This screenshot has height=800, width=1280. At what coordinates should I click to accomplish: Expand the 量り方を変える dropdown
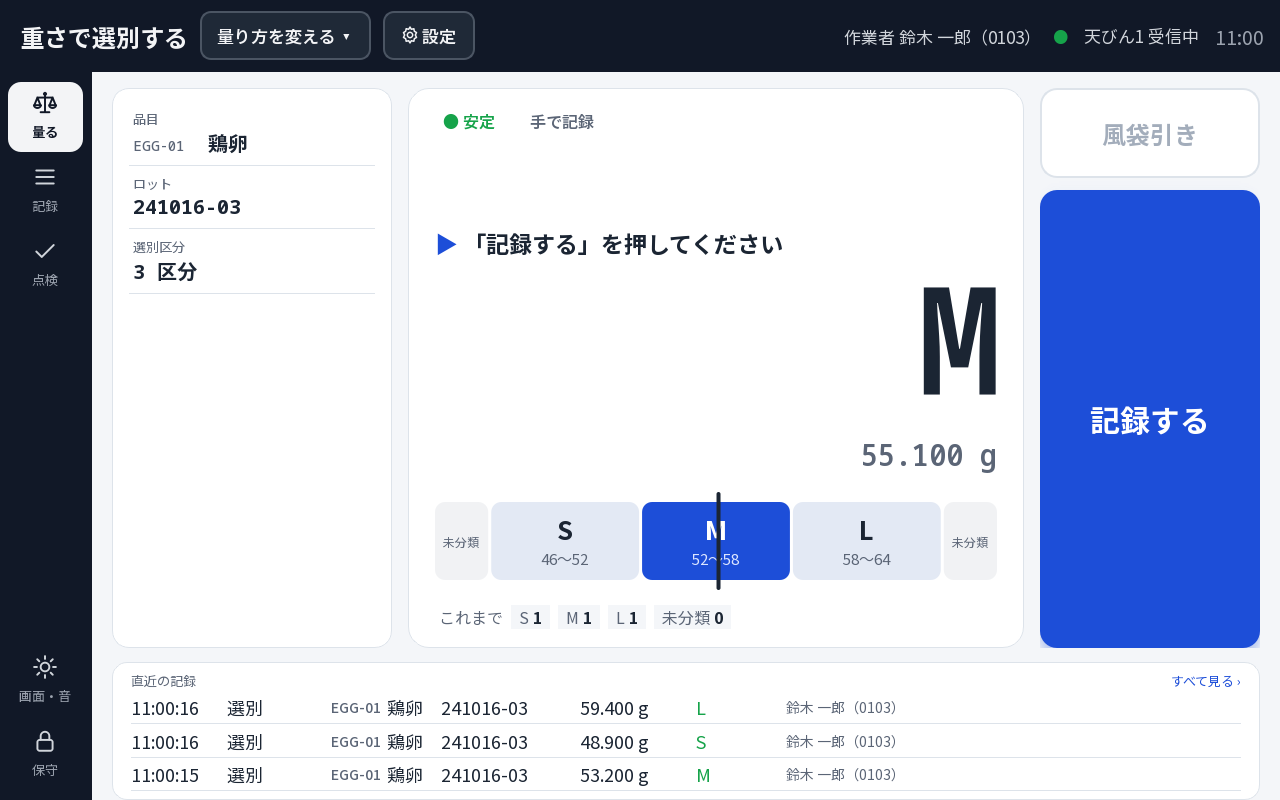(285, 36)
